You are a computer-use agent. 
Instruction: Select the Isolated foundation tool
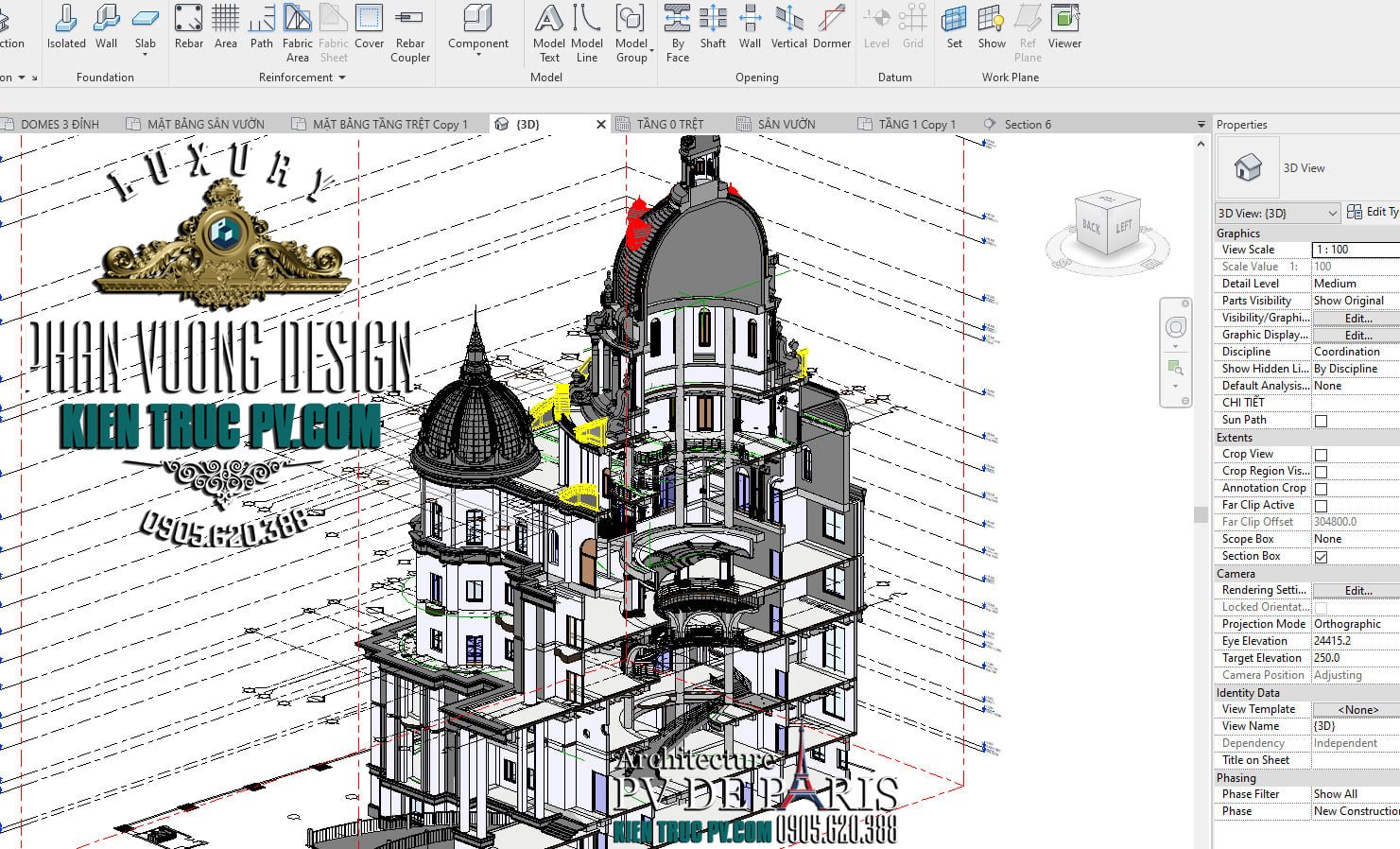point(66,27)
